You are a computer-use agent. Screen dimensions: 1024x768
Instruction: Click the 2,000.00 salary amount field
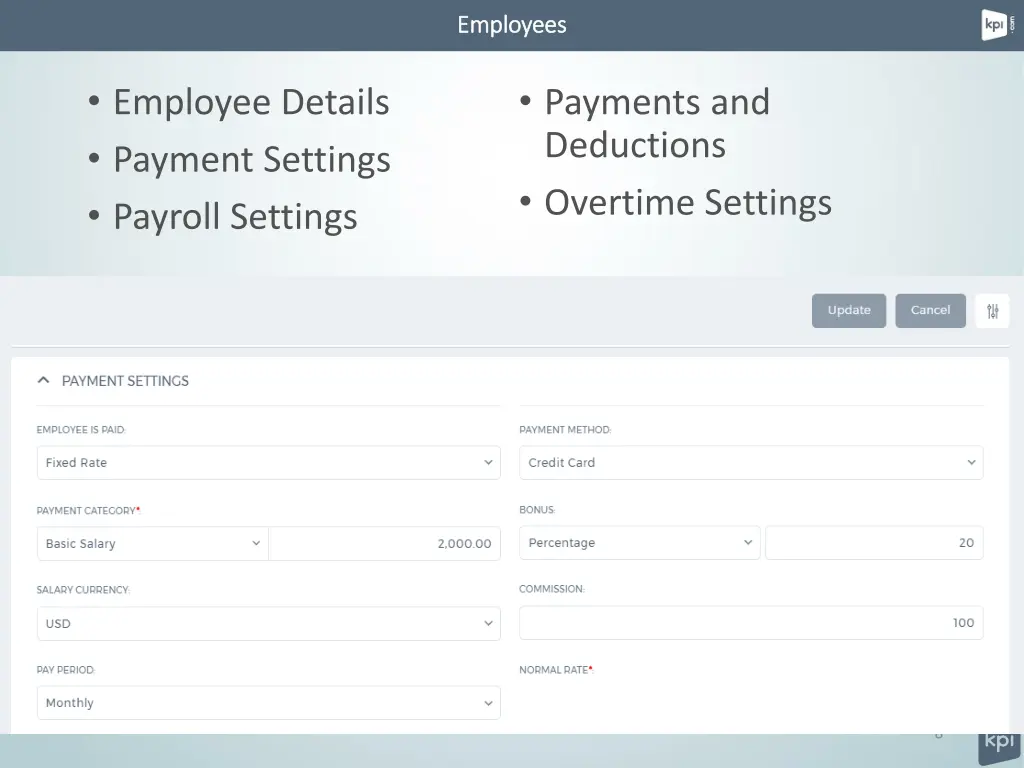coord(385,543)
